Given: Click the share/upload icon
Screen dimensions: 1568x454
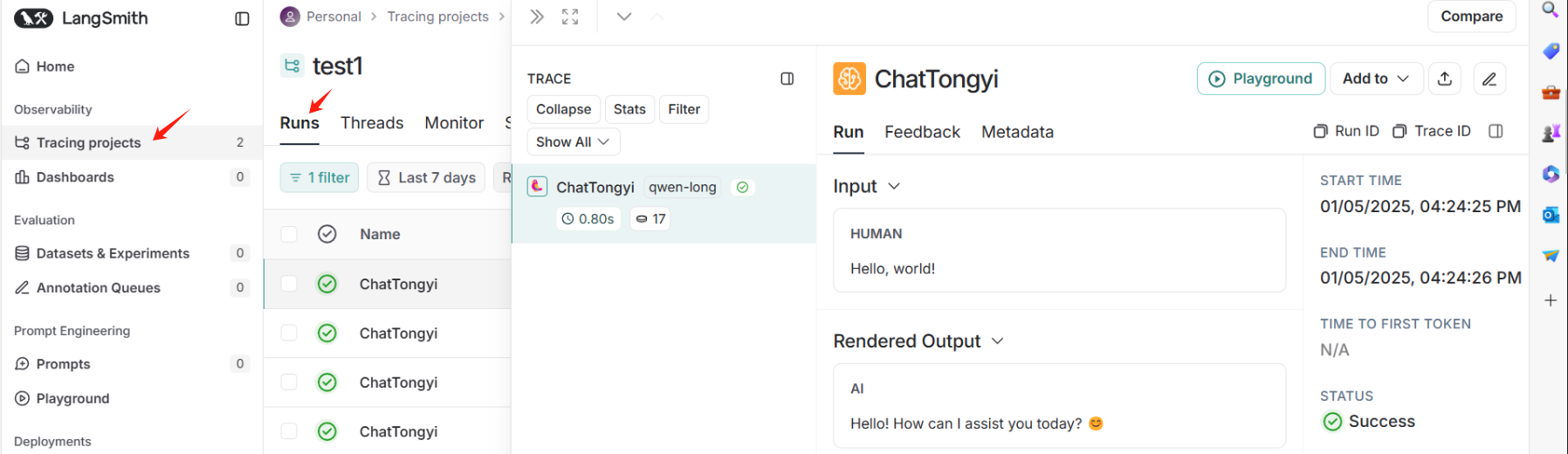Looking at the screenshot, I should [1445, 79].
